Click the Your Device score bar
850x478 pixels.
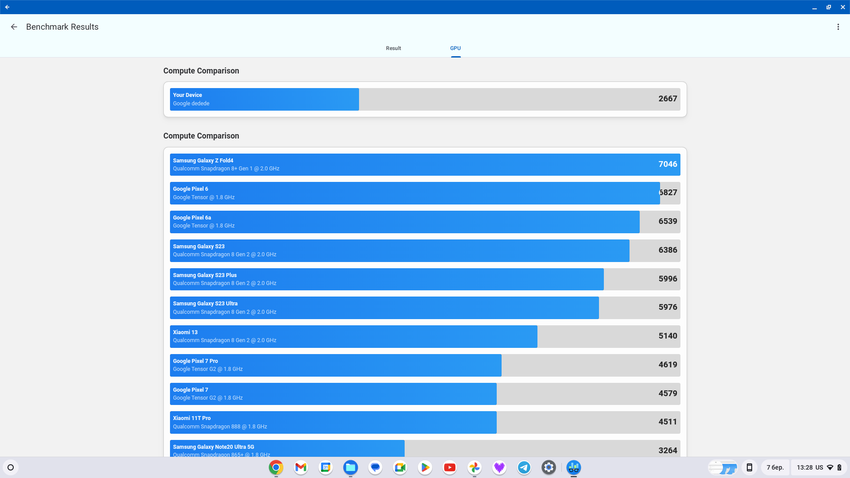coord(425,99)
